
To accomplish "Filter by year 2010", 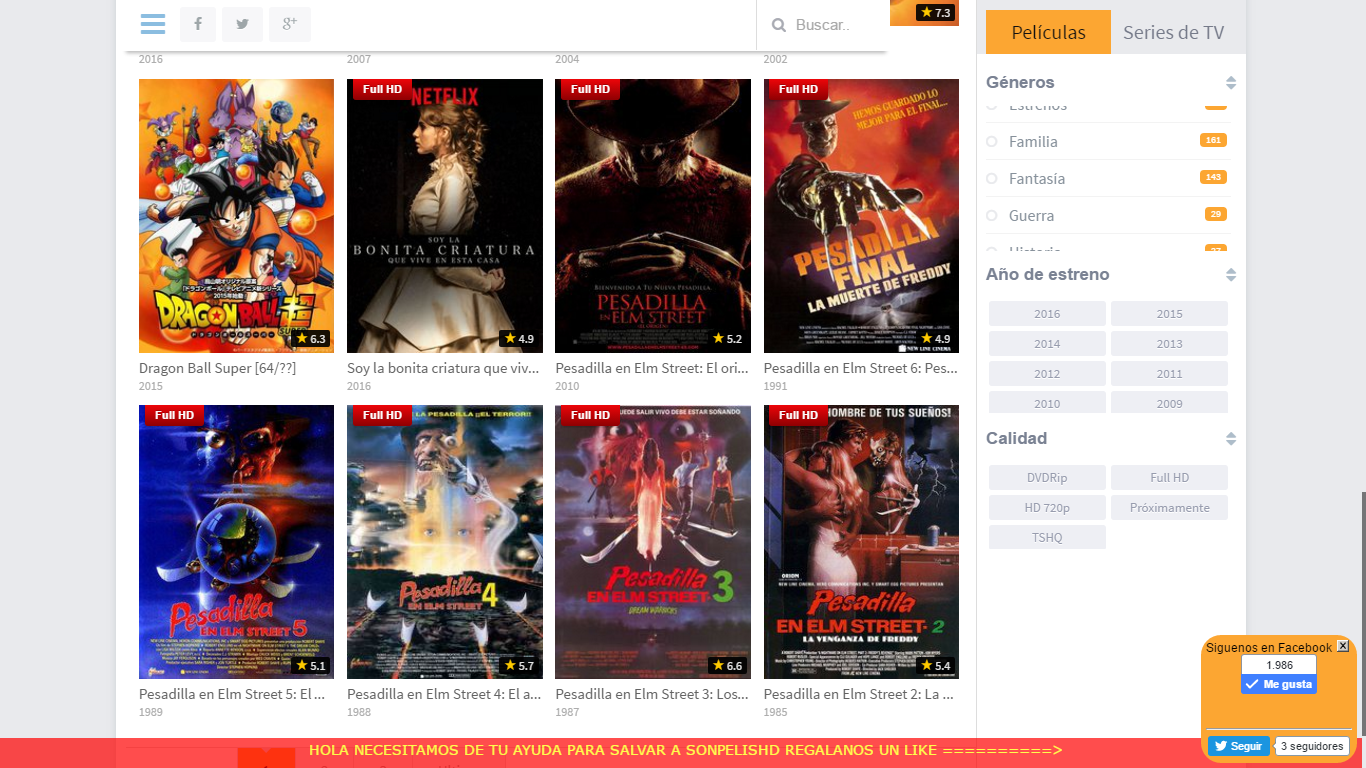I will point(1047,403).
